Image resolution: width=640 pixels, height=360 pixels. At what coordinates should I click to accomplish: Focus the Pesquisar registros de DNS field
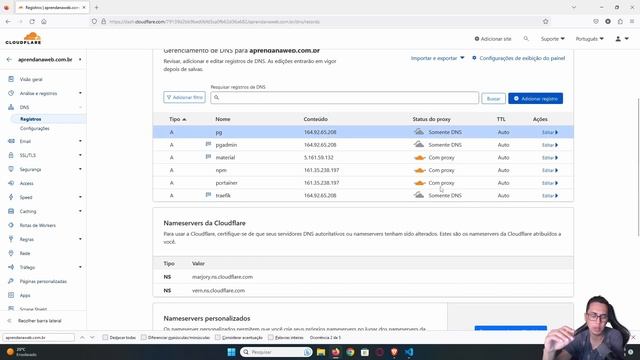[x=344, y=98]
